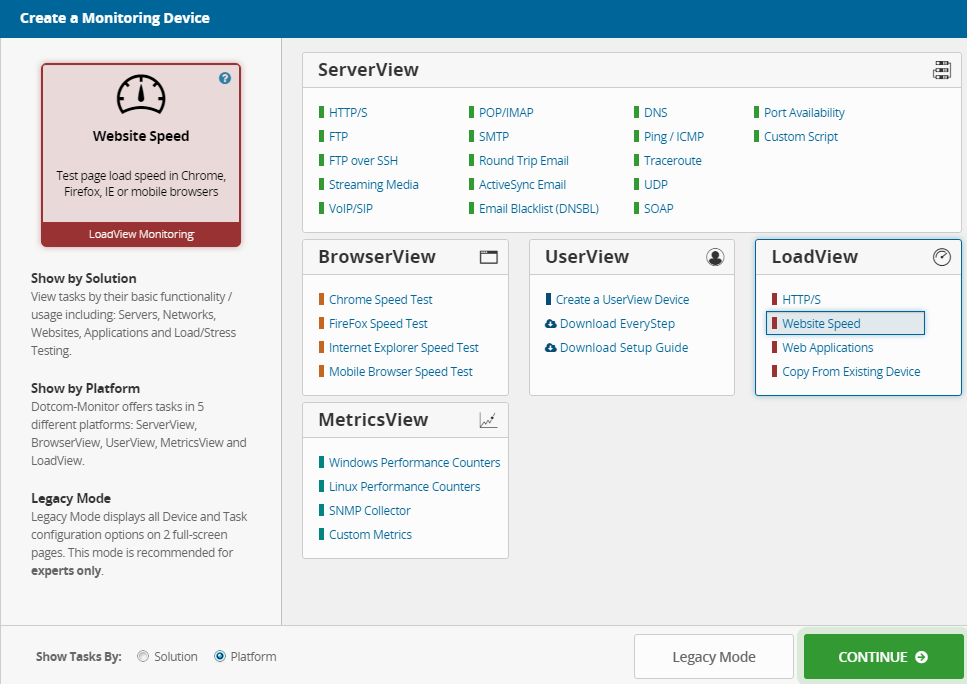The width and height of the screenshot is (967, 684).
Task: Click the Show by Solution heading
Action: coord(84,278)
